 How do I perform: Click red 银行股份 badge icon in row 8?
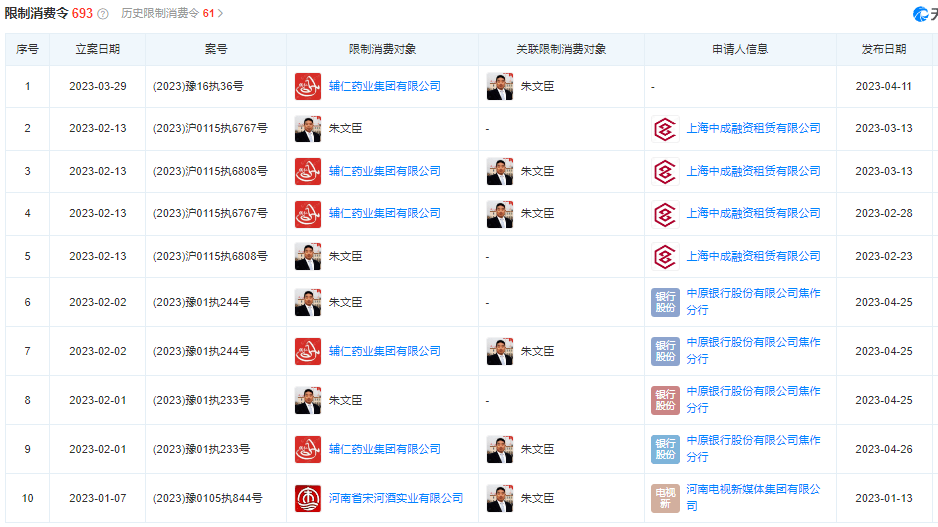pyautogui.click(x=665, y=400)
